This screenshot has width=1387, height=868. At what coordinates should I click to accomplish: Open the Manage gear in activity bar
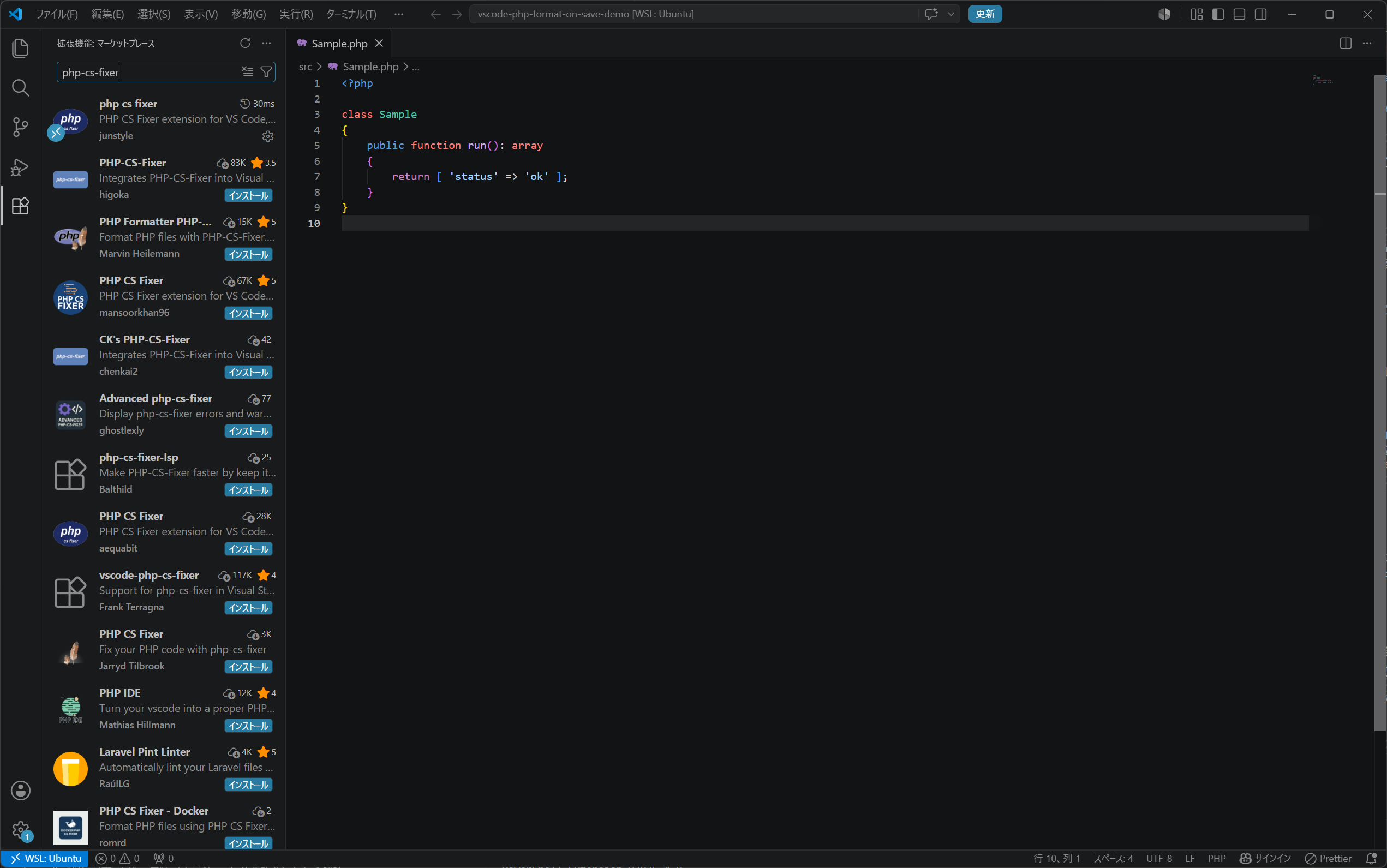point(21,830)
